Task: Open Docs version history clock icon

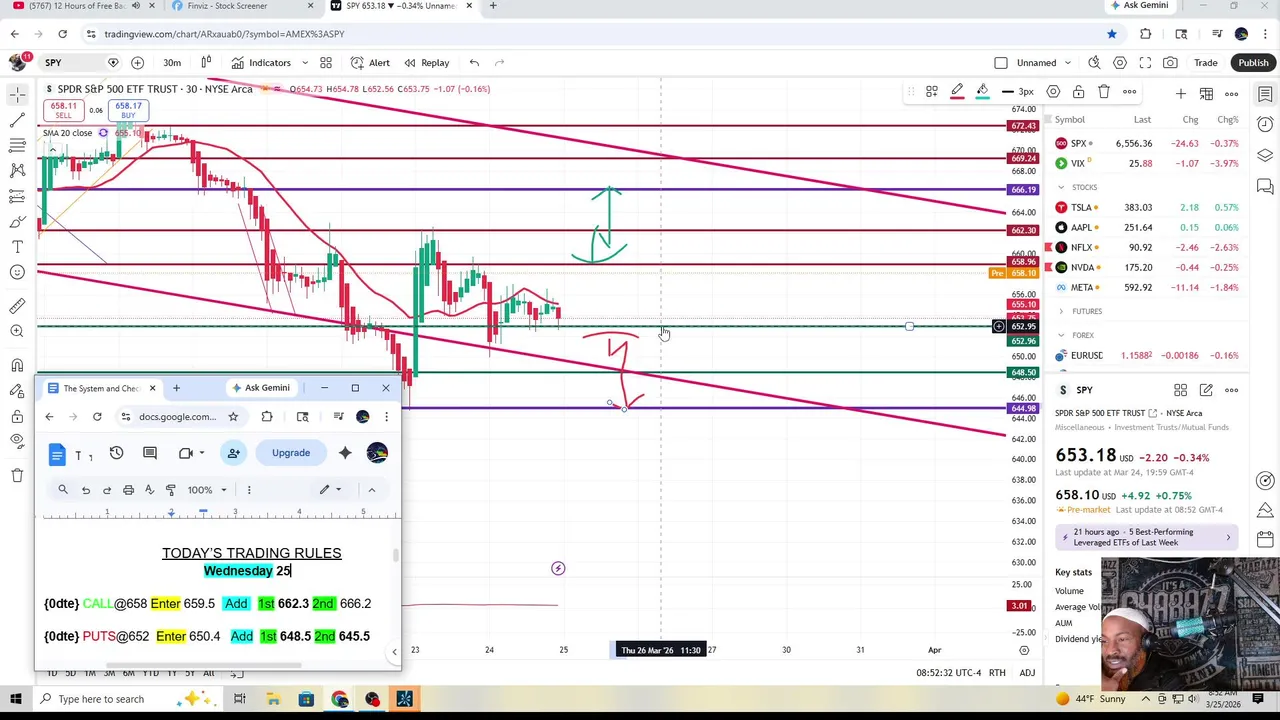Action: pos(116,453)
